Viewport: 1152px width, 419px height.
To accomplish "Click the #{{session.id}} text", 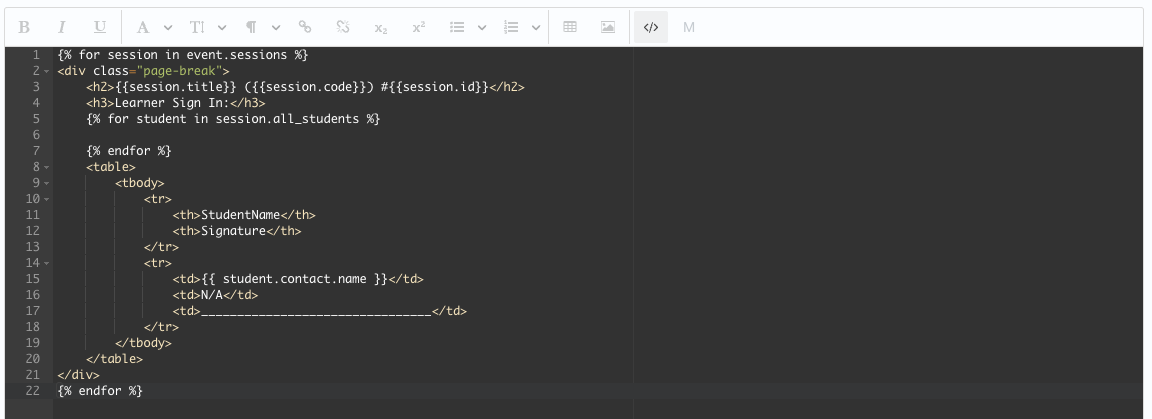I will point(435,87).
